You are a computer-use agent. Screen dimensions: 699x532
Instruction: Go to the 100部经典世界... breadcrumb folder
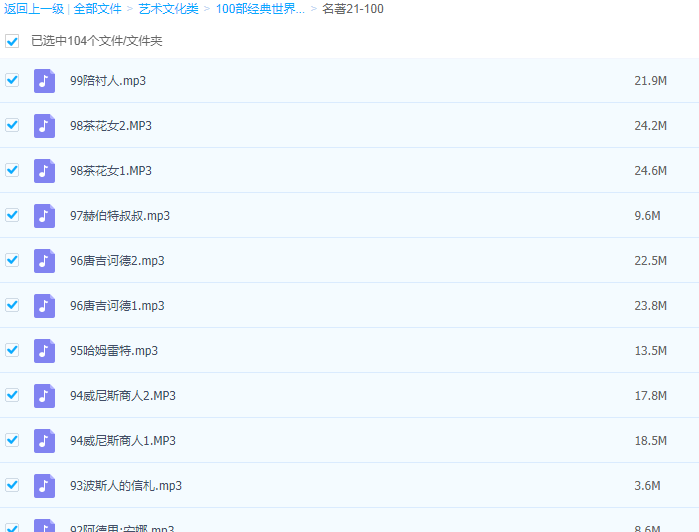[x=260, y=9]
